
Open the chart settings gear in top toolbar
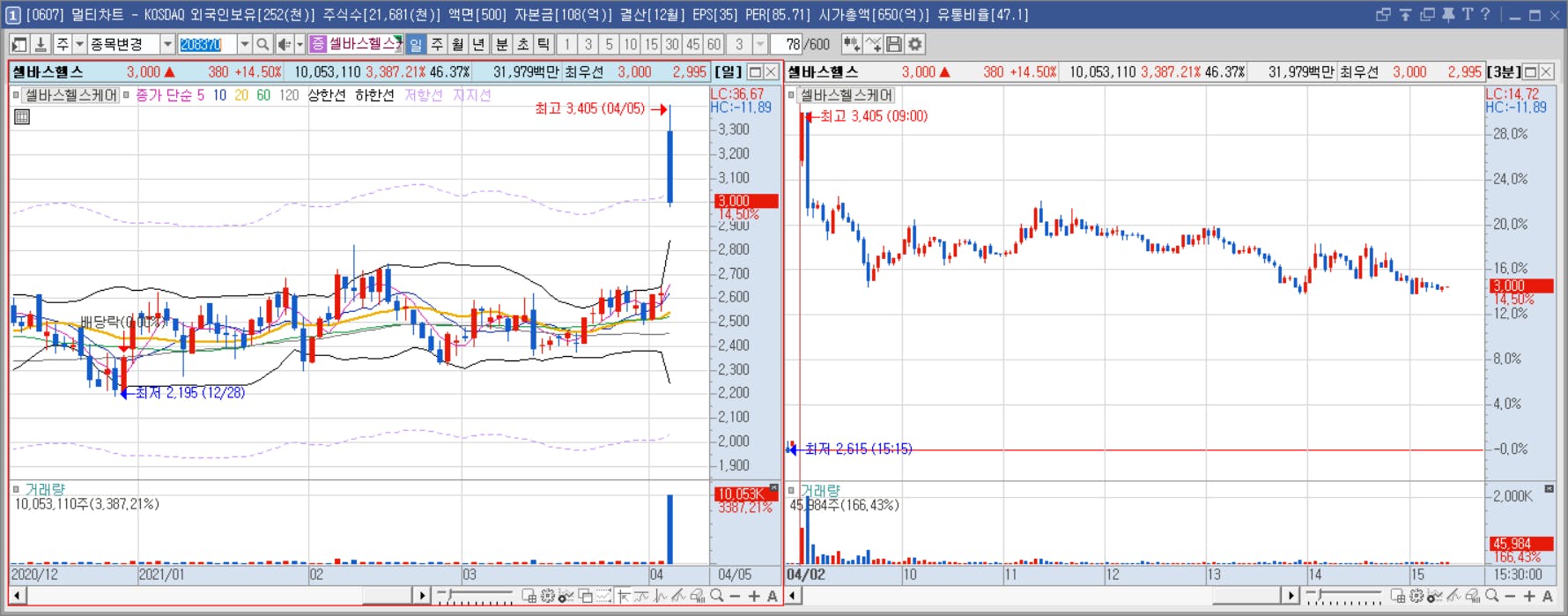pos(915,44)
